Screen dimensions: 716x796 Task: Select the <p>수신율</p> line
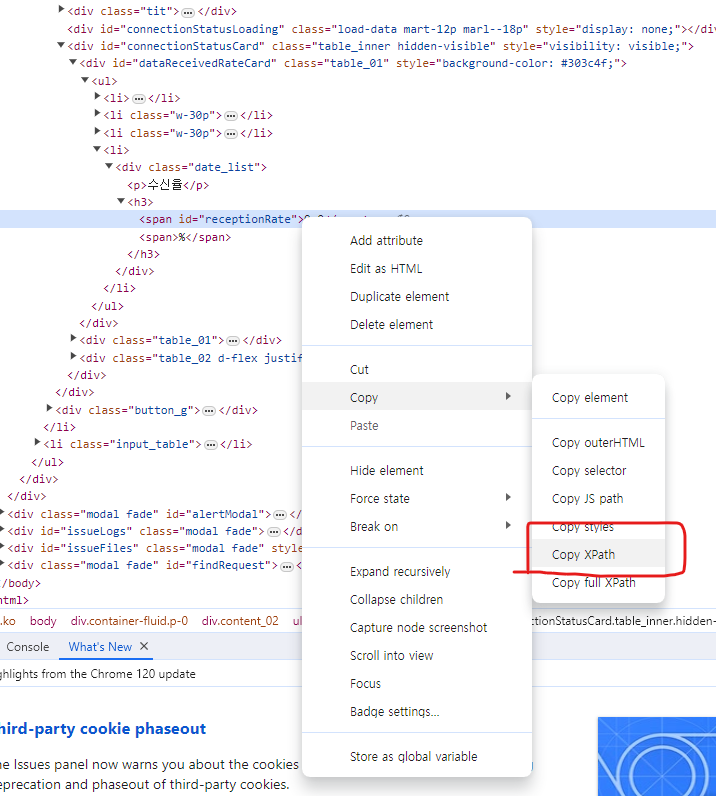coord(168,185)
